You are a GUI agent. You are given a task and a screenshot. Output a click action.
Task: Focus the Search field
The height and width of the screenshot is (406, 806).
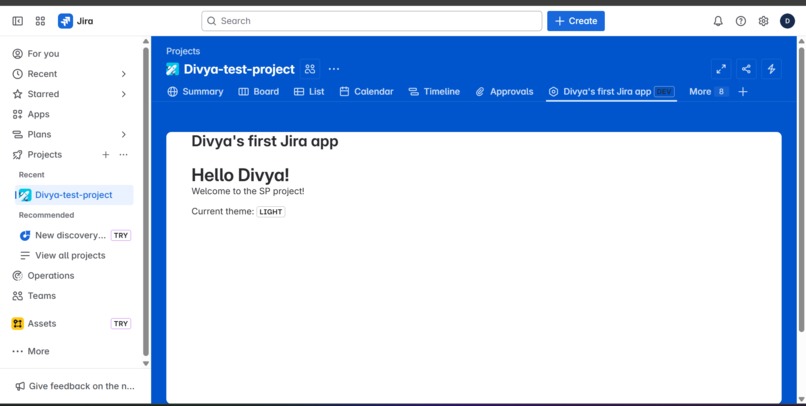(x=372, y=21)
